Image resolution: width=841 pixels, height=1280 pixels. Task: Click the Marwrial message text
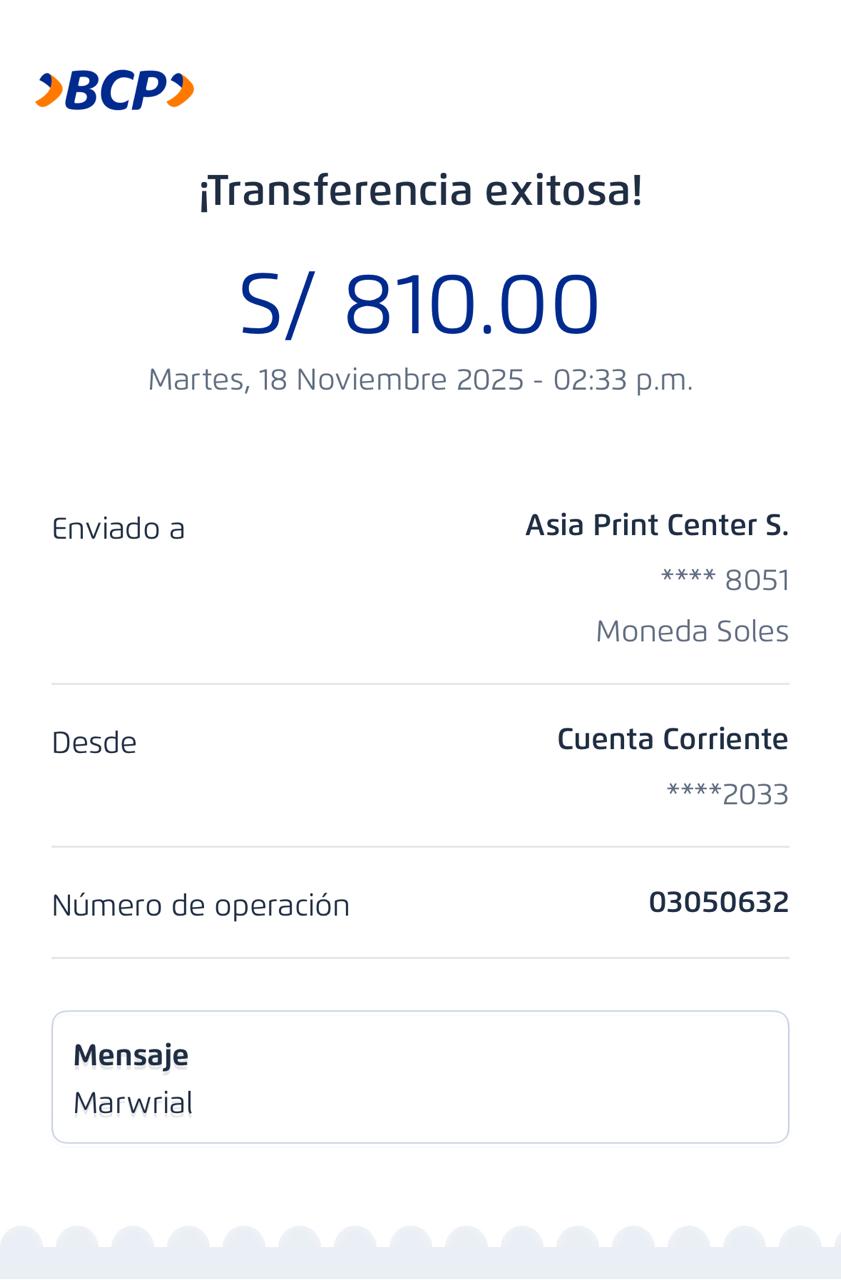pyautogui.click(x=133, y=1103)
